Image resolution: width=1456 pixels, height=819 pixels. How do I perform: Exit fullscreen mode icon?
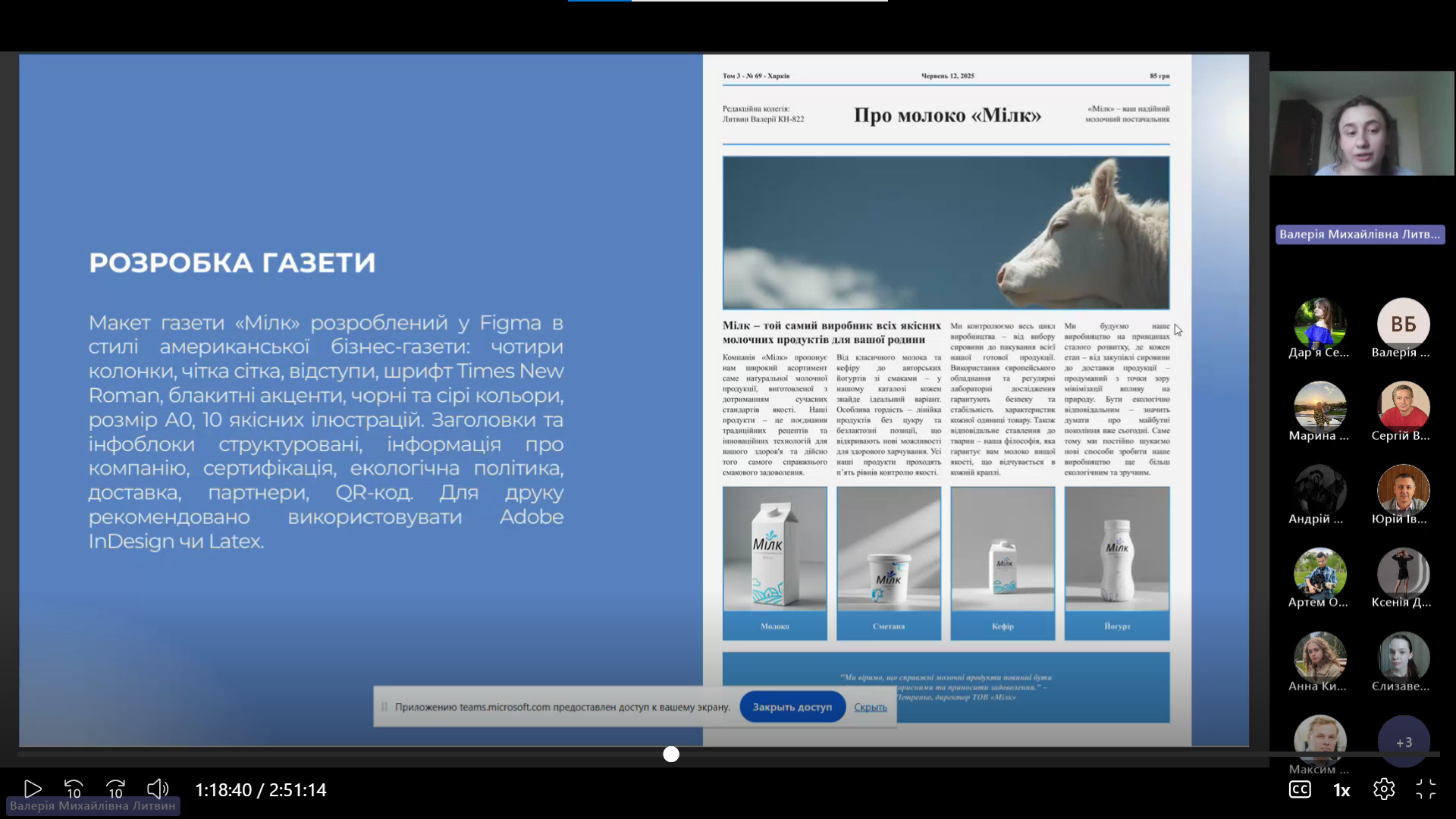(x=1426, y=789)
